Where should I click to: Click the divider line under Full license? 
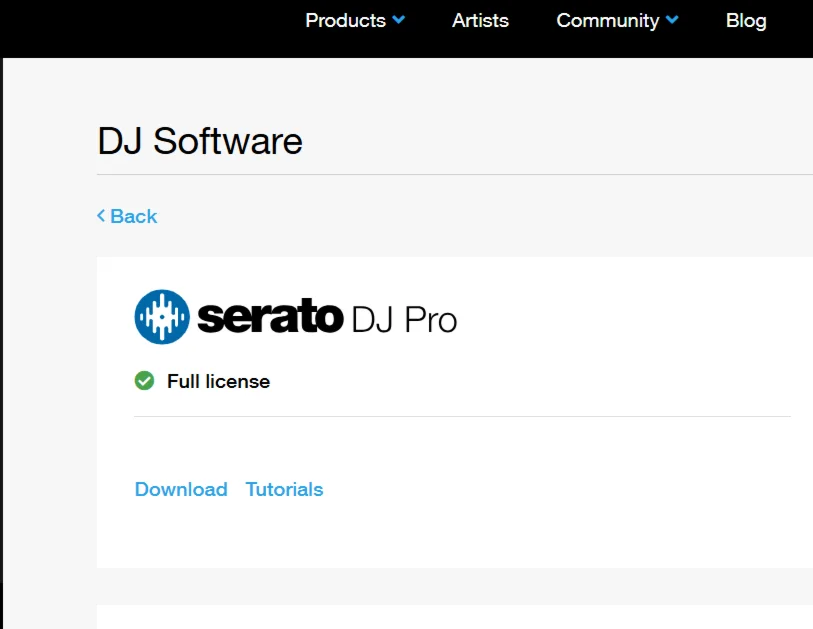point(462,416)
